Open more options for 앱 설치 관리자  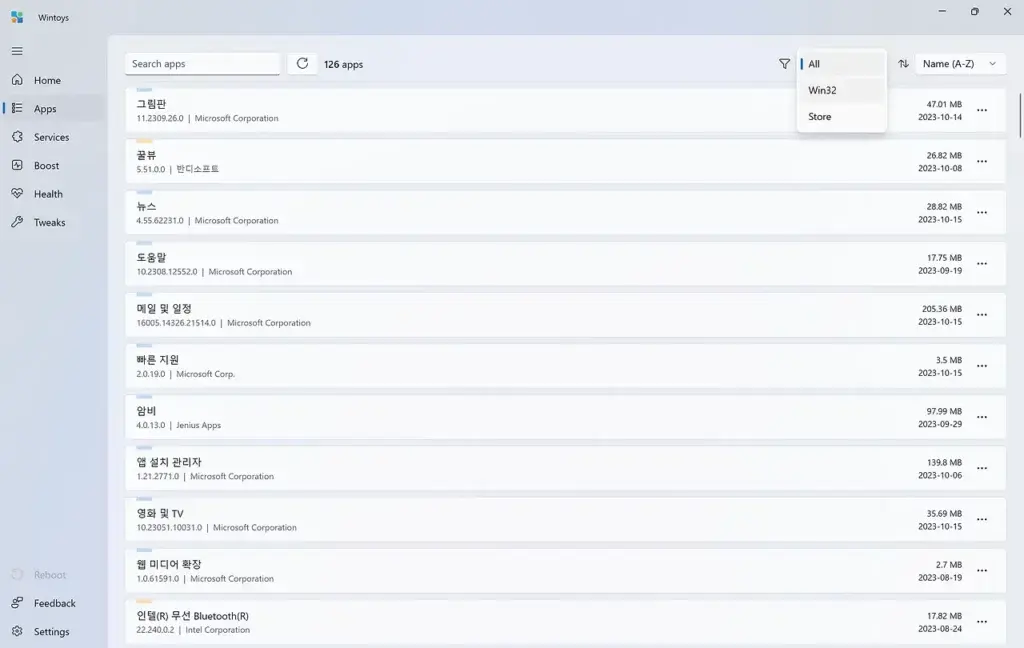coord(982,468)
